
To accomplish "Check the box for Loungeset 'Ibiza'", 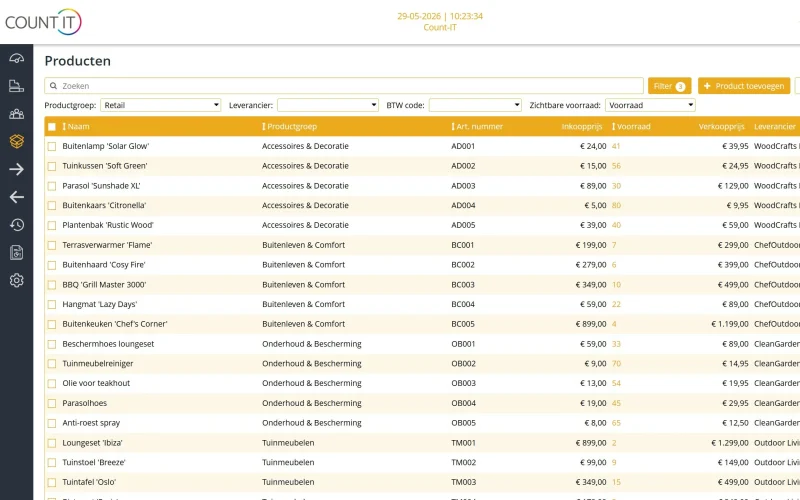I will click(52, 443).
